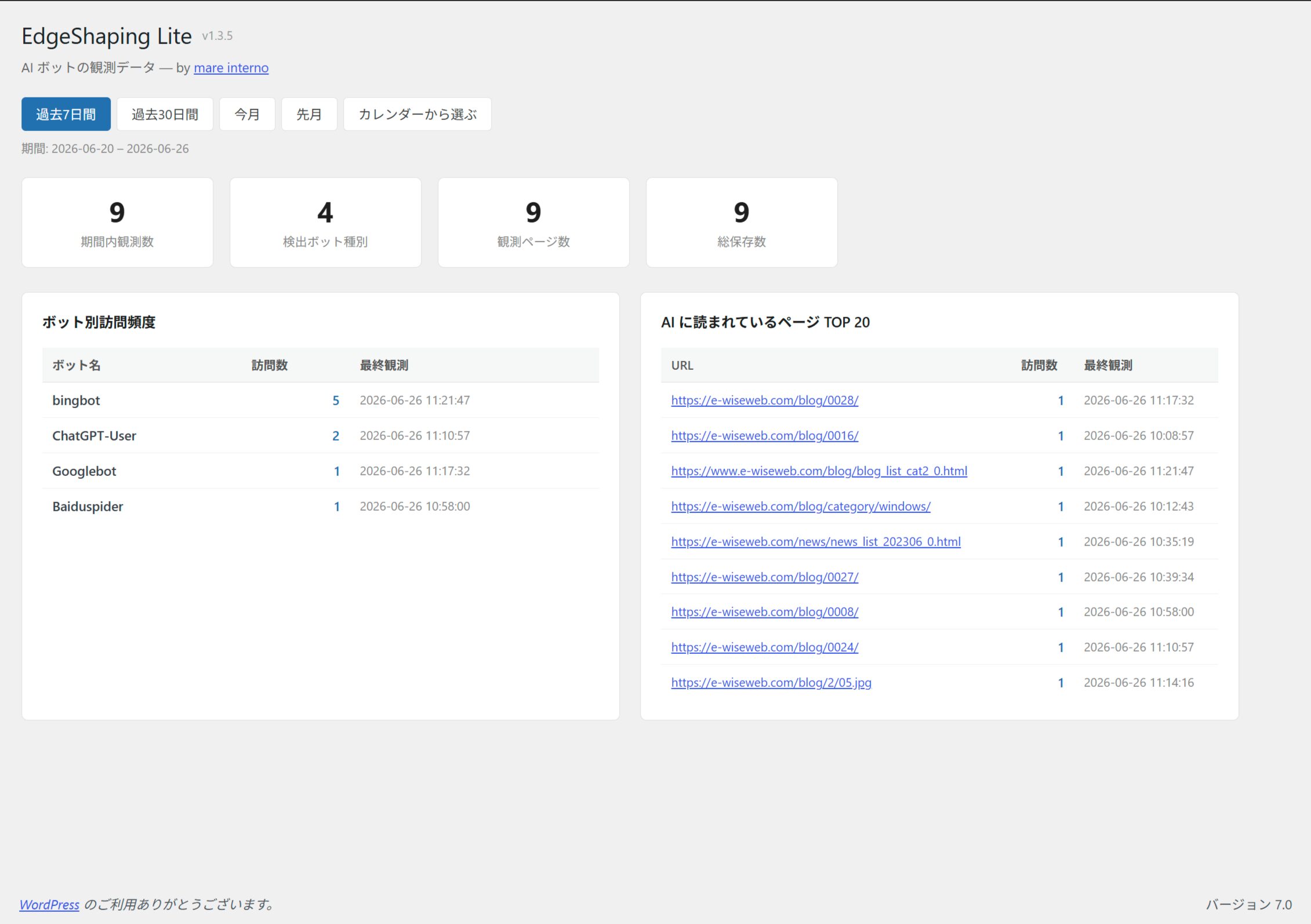
Task: Click the 検出ボット種別 summary card
Action: [325, 223]
